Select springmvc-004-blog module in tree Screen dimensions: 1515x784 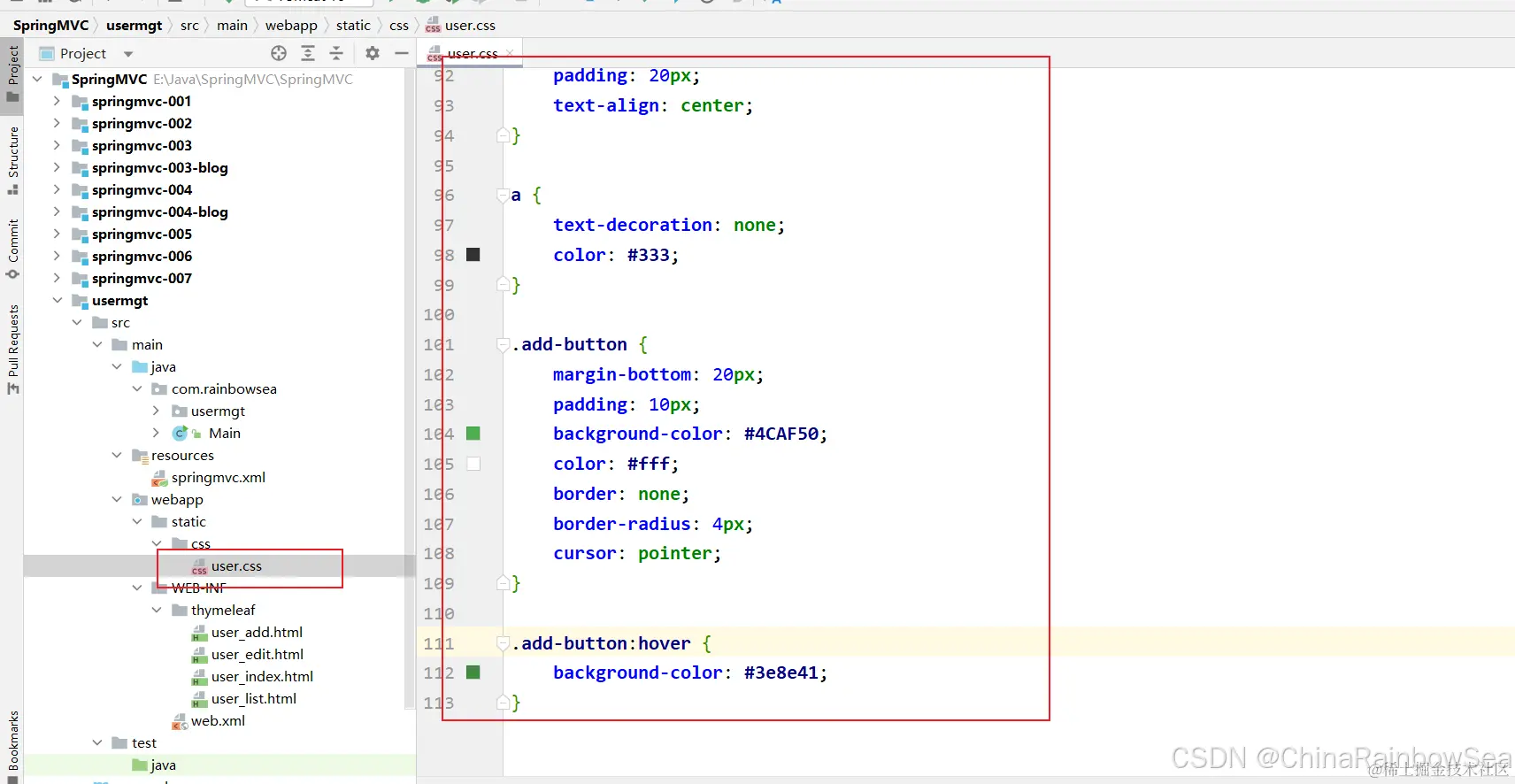pyautogui.click(x=159, y=211)
